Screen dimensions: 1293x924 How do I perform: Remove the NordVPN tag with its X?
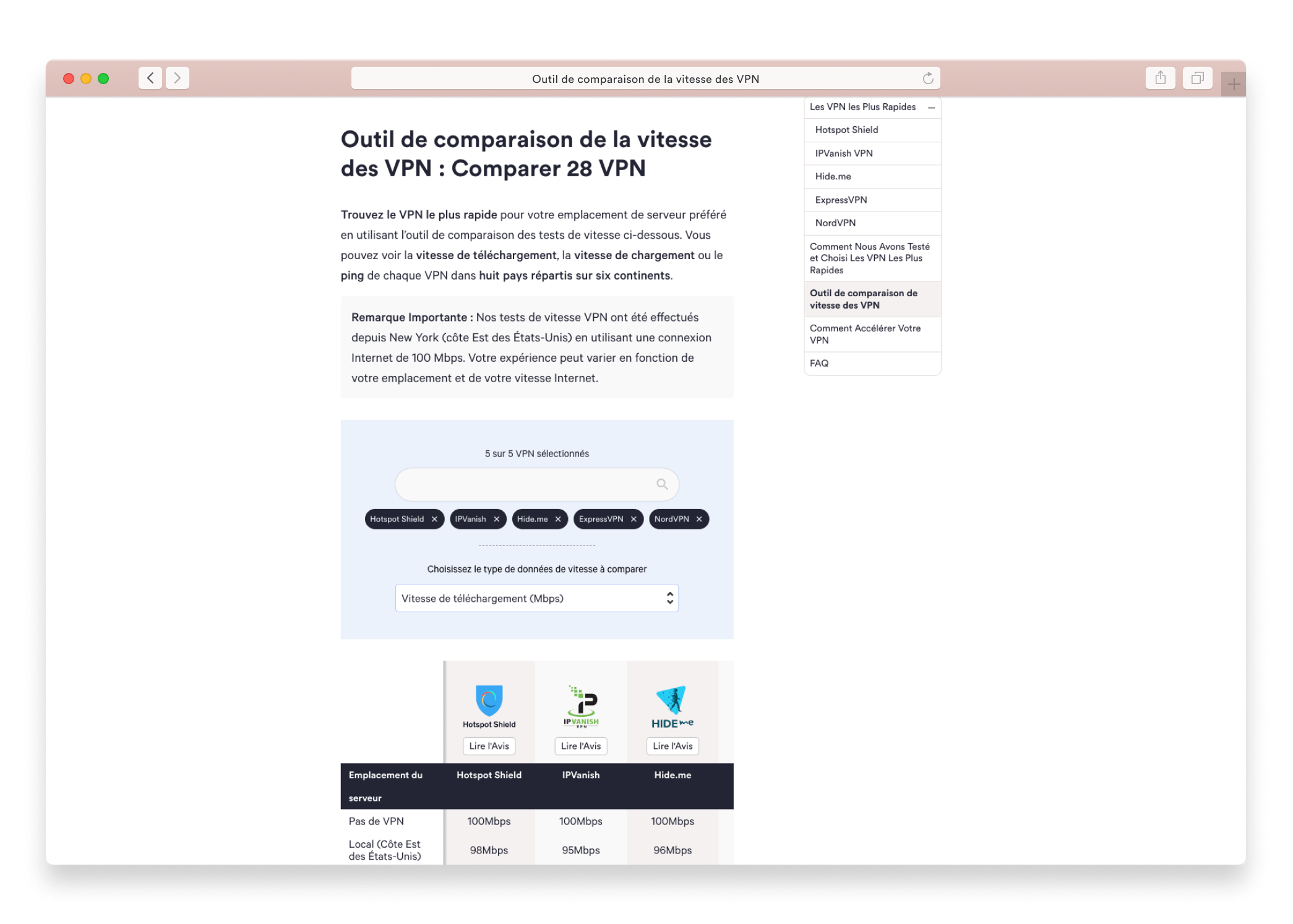coord(699,519)
